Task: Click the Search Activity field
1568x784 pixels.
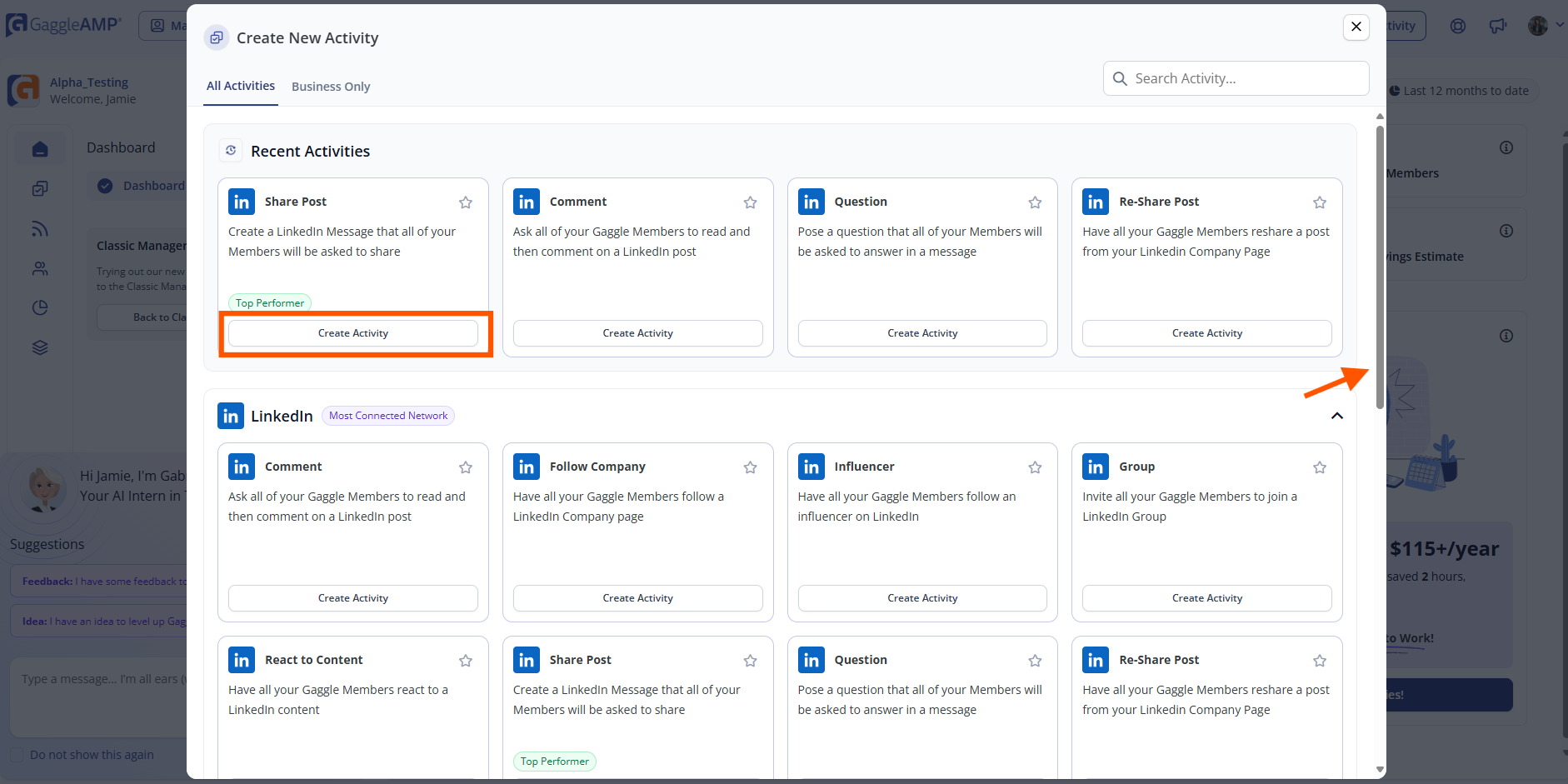Action: point(1236,78)
